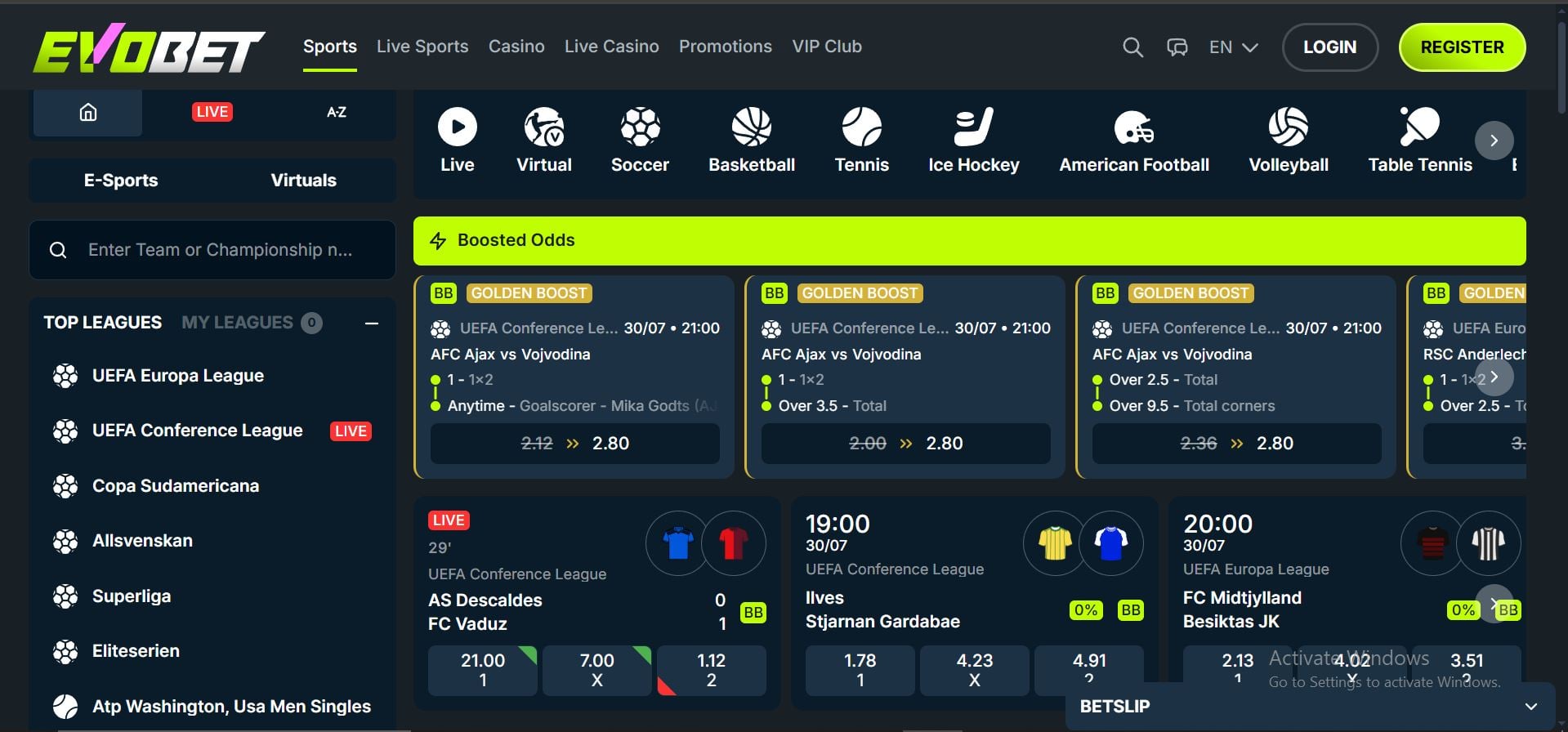Click BB badge on AS Descaldes match
Viewport: 1568px width, 732px height.
tap(753, 612)
